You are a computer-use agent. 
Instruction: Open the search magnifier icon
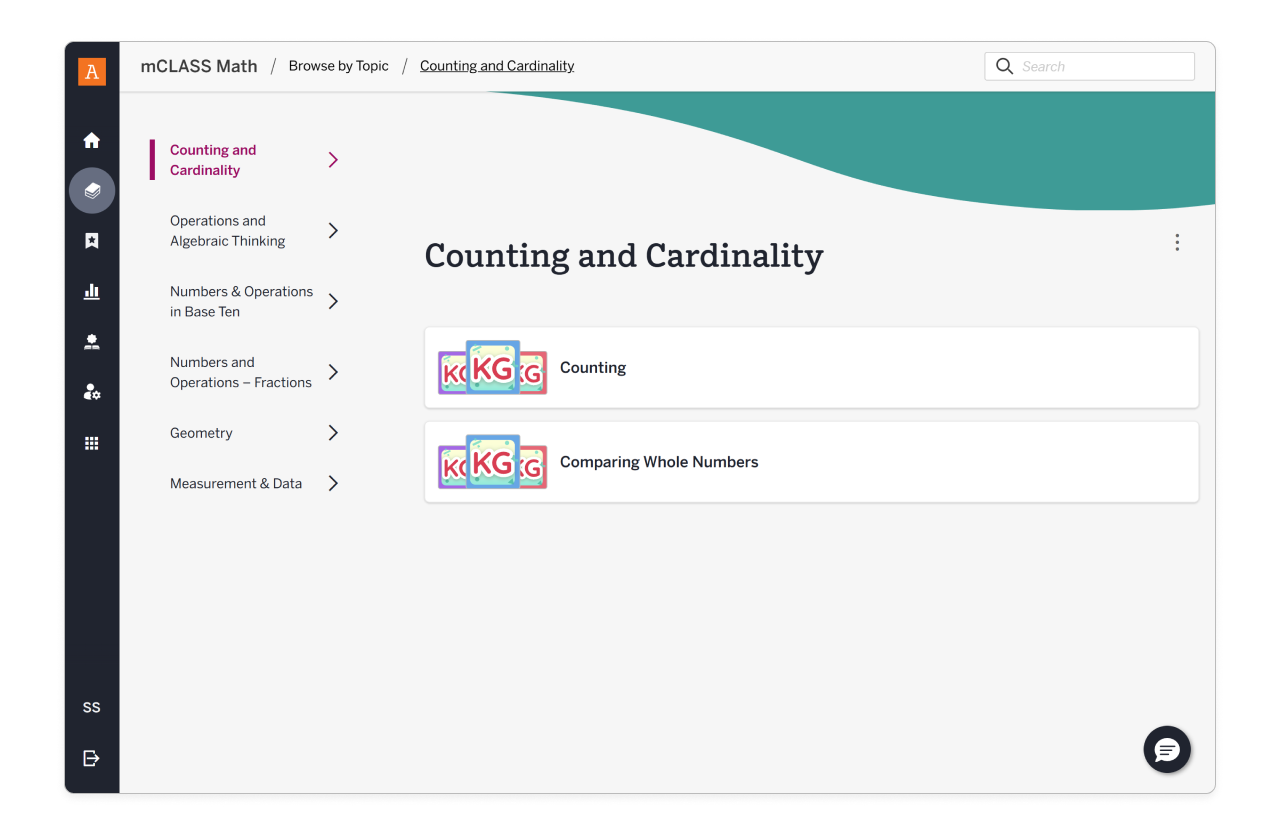click(1004, 66)
